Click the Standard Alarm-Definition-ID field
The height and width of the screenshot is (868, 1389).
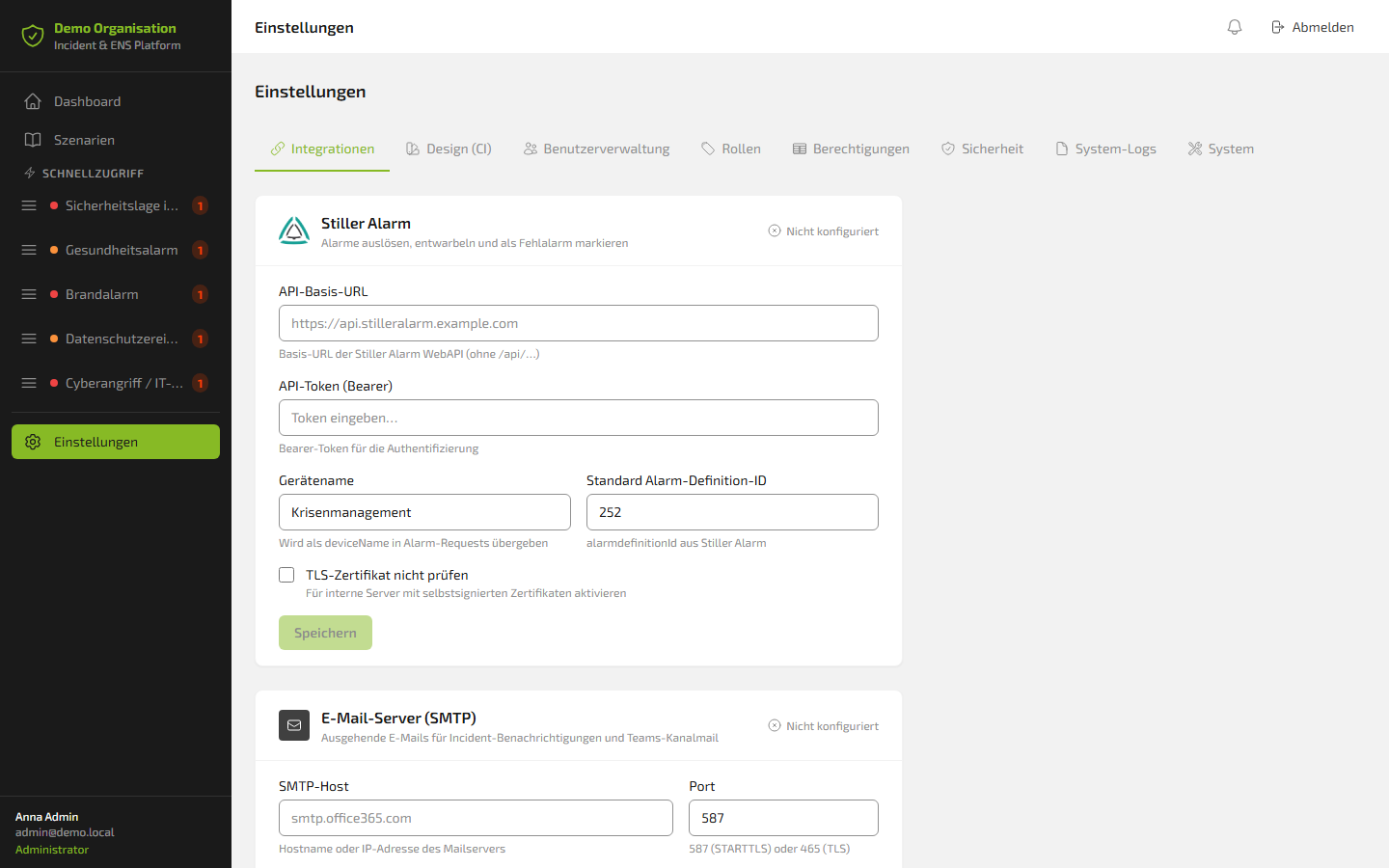point(732,512)
